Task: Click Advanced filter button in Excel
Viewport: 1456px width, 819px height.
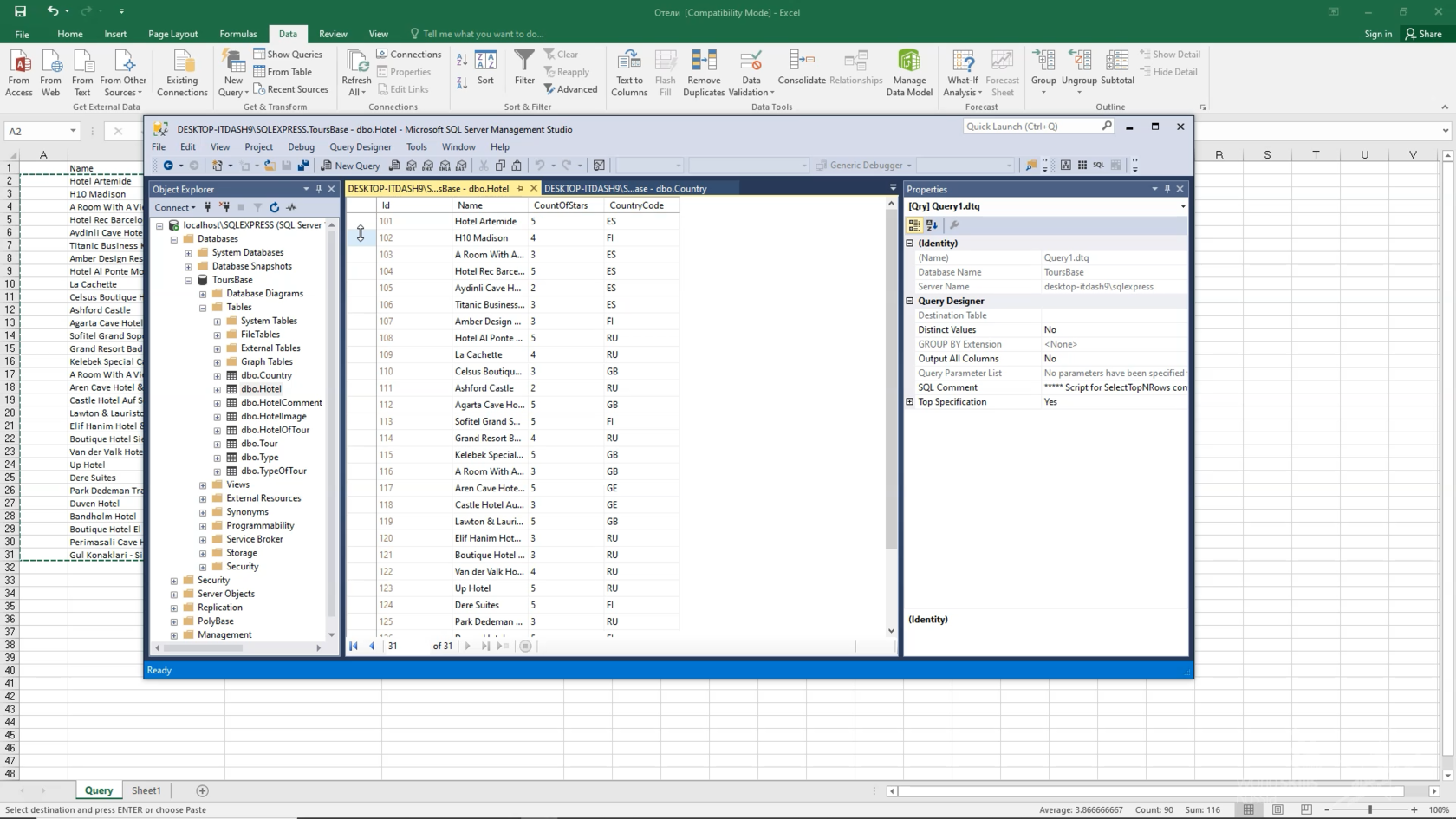Action: 570,89
